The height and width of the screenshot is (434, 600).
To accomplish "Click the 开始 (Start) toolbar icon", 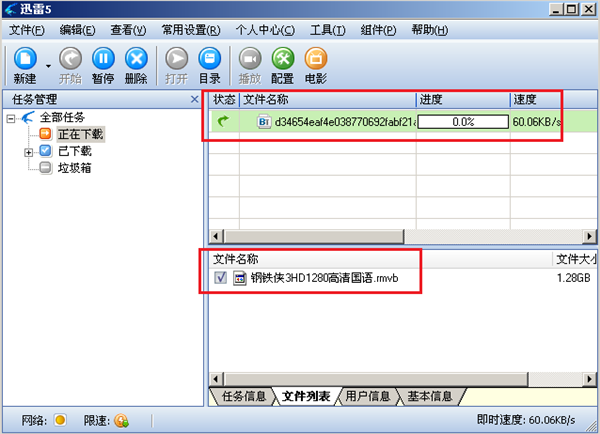I will point(70,59).
